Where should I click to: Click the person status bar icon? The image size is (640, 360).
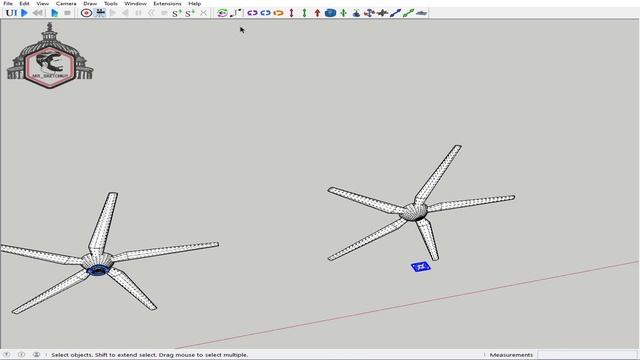pos(36,355)
